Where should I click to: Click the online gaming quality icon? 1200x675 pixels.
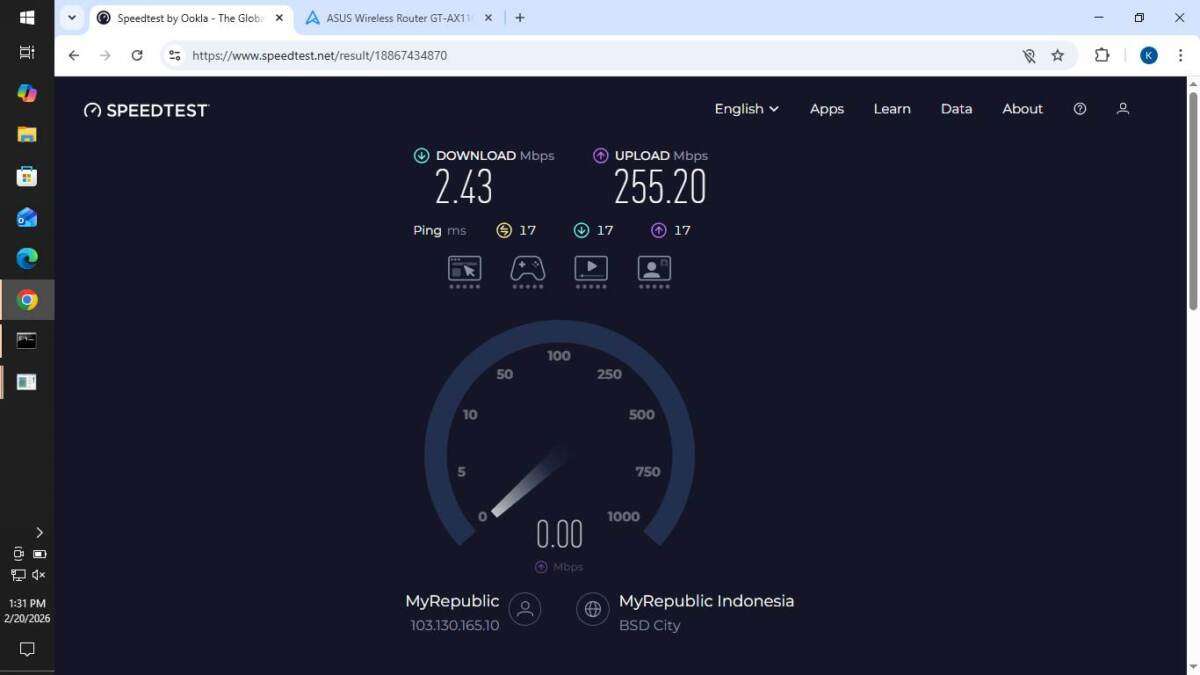(x=528, y=268)
